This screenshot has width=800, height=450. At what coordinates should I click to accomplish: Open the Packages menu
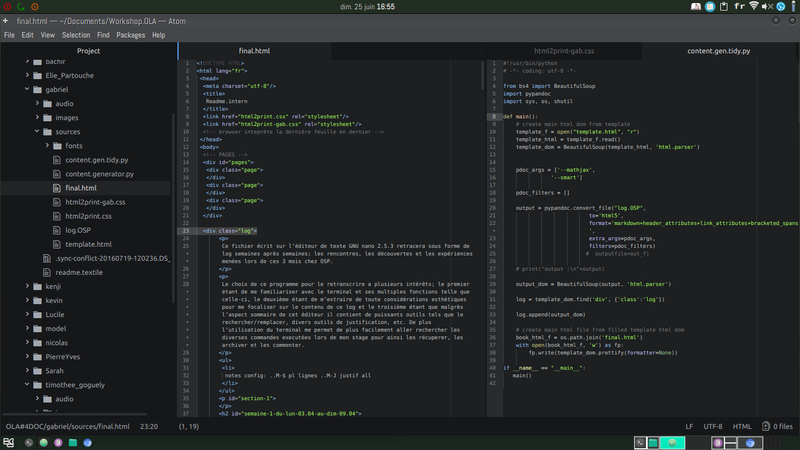[130, 35]
